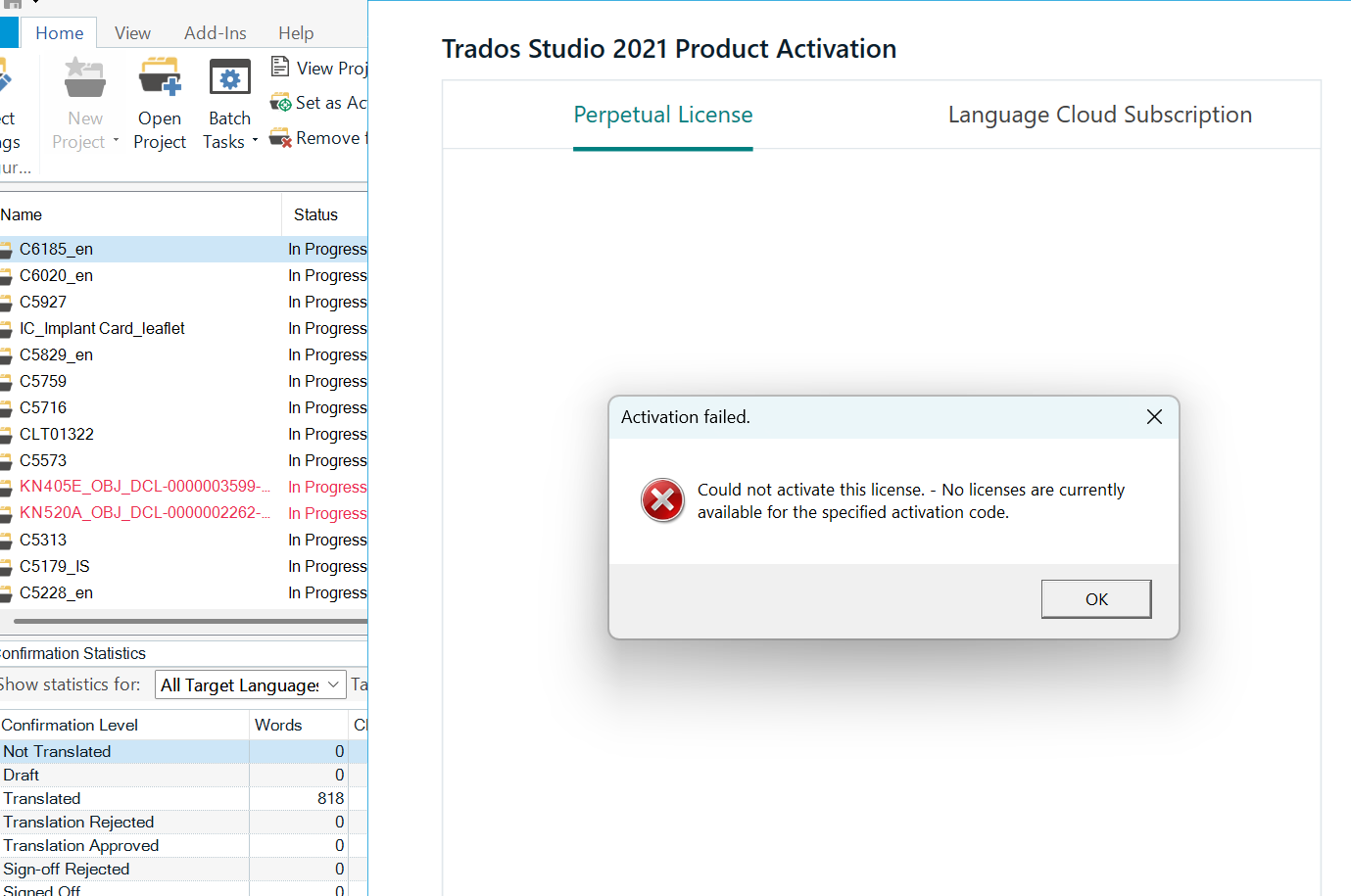Click the Remove project icon with red X
Image resolution: width=1351 pixels, height=896 pixels.
click(x=280, y=137)
